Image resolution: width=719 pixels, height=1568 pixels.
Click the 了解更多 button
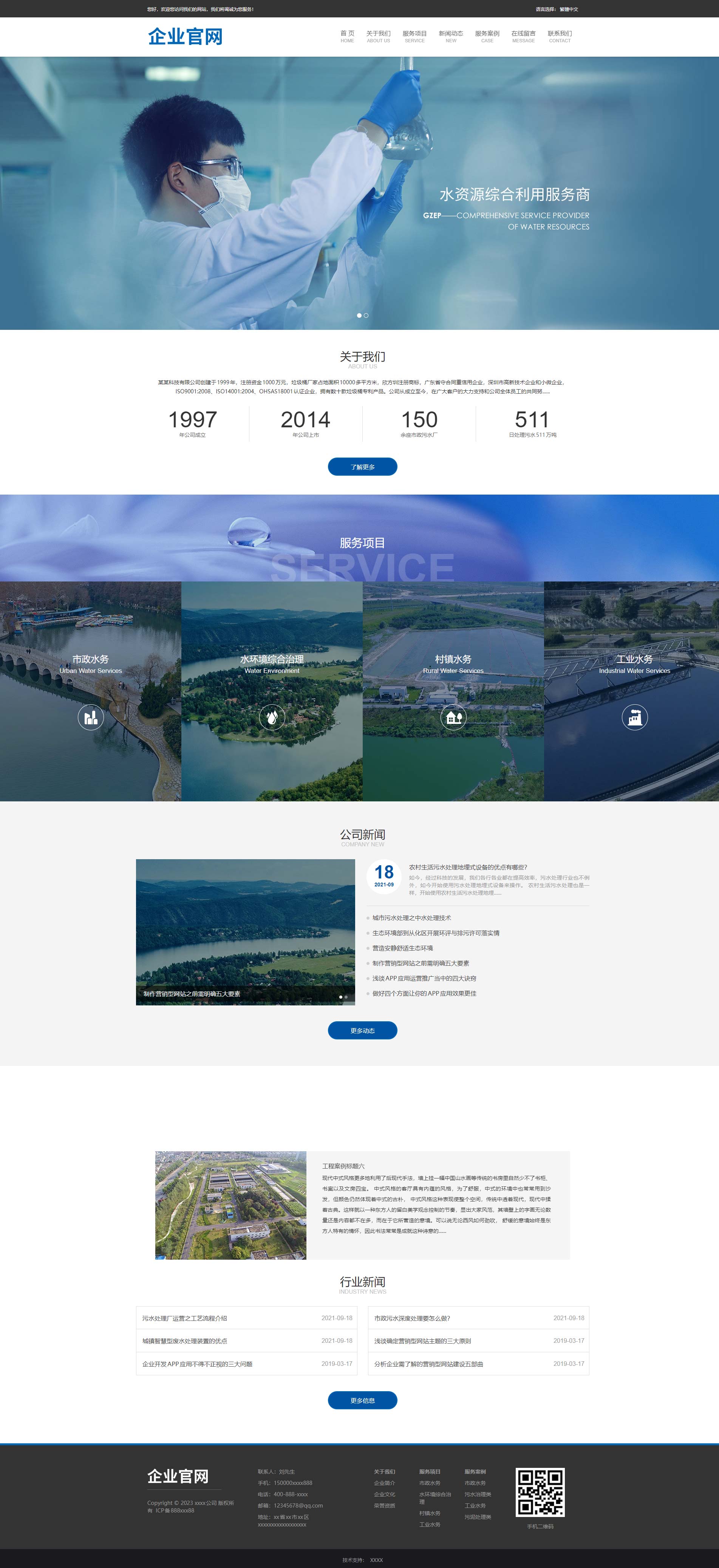click(362, 467)
